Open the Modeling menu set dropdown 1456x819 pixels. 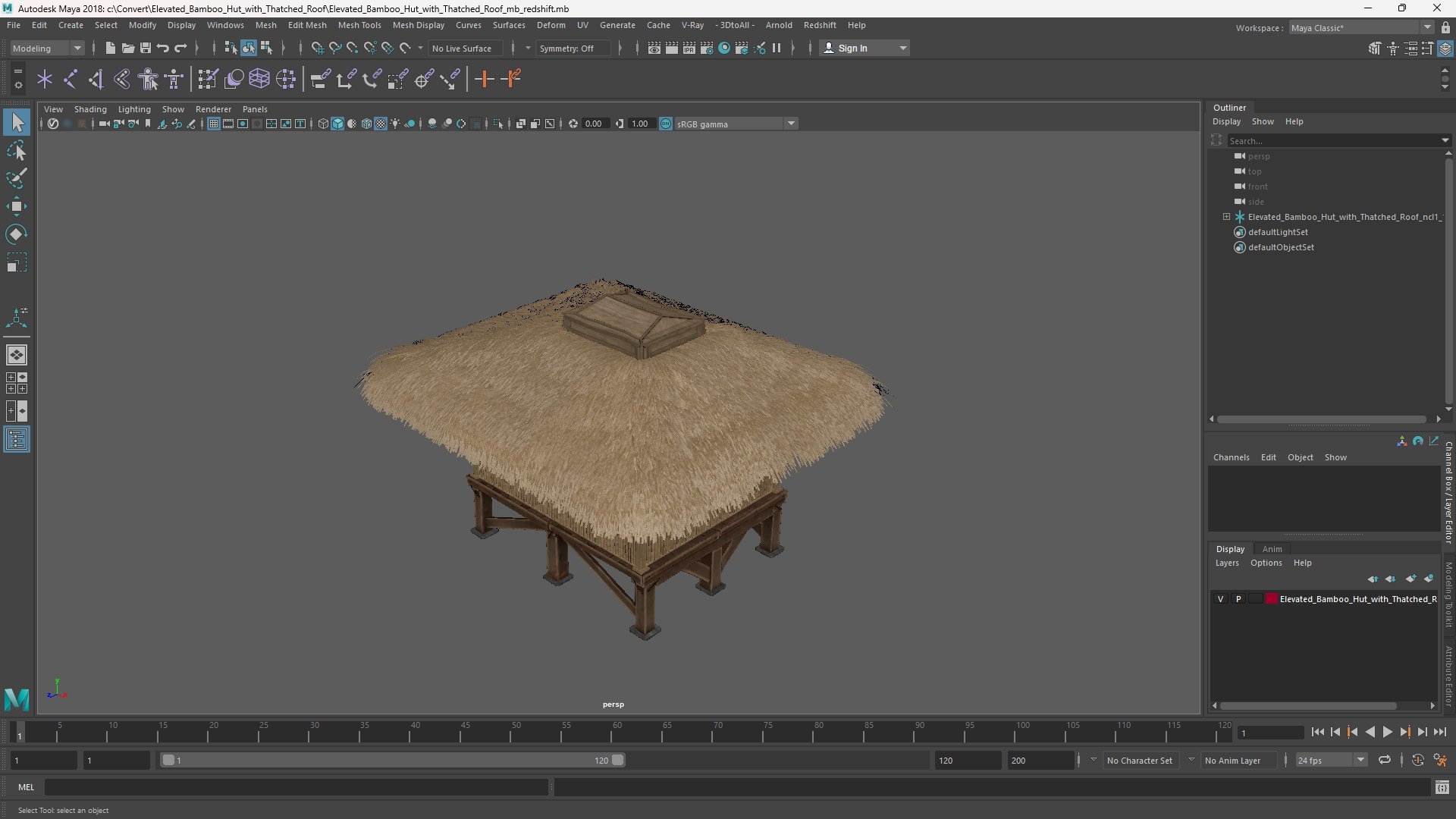pos(47,48)
